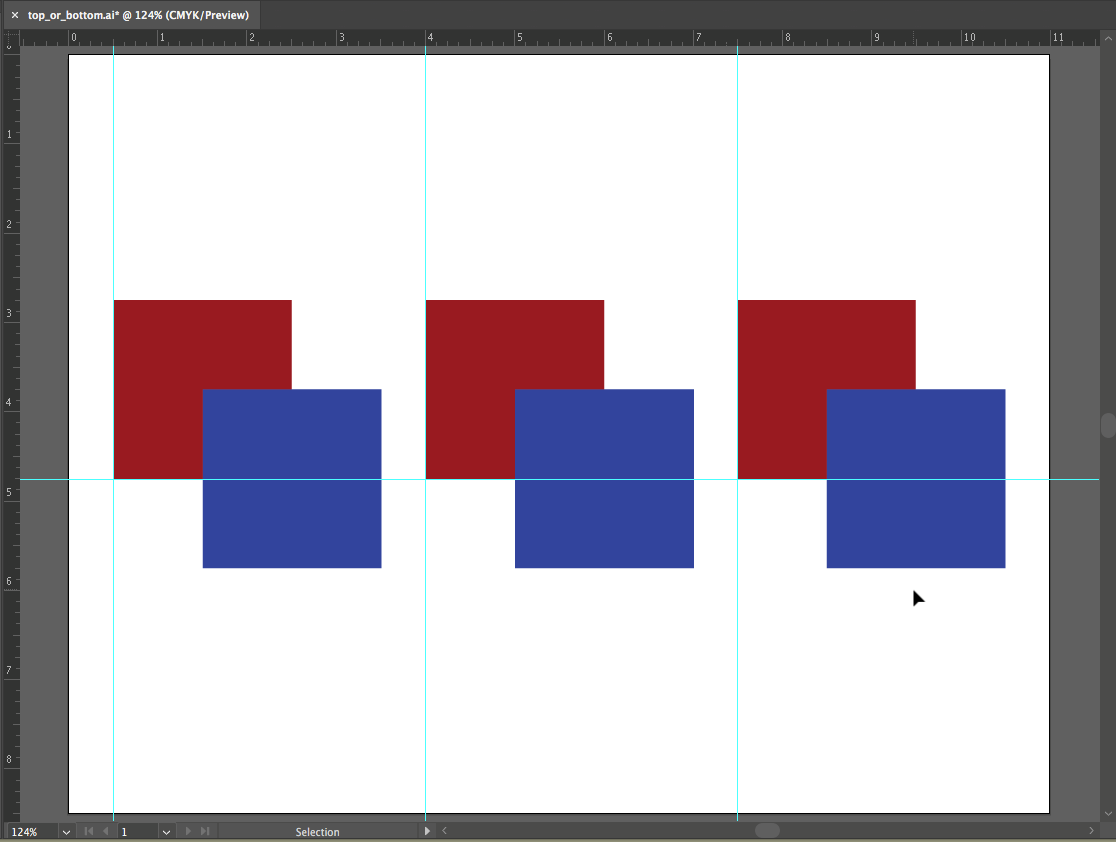Click the 124% zoom field
The height and width of the screenshot is (842, 1116).
[30, 832]
